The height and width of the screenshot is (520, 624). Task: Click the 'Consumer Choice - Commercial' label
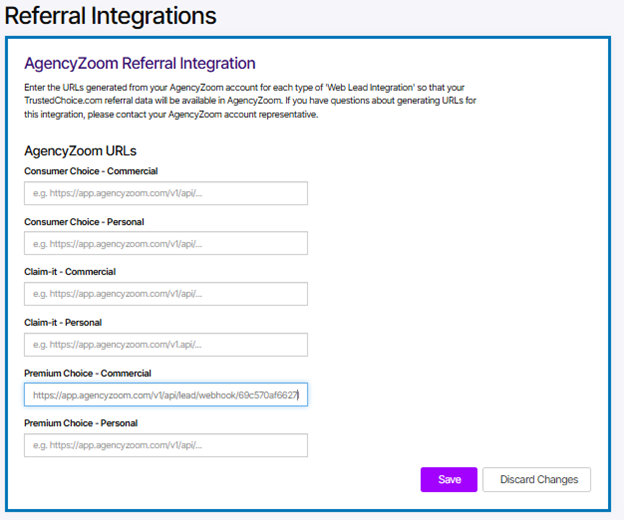pyautogui.click(x=91, y=171)
